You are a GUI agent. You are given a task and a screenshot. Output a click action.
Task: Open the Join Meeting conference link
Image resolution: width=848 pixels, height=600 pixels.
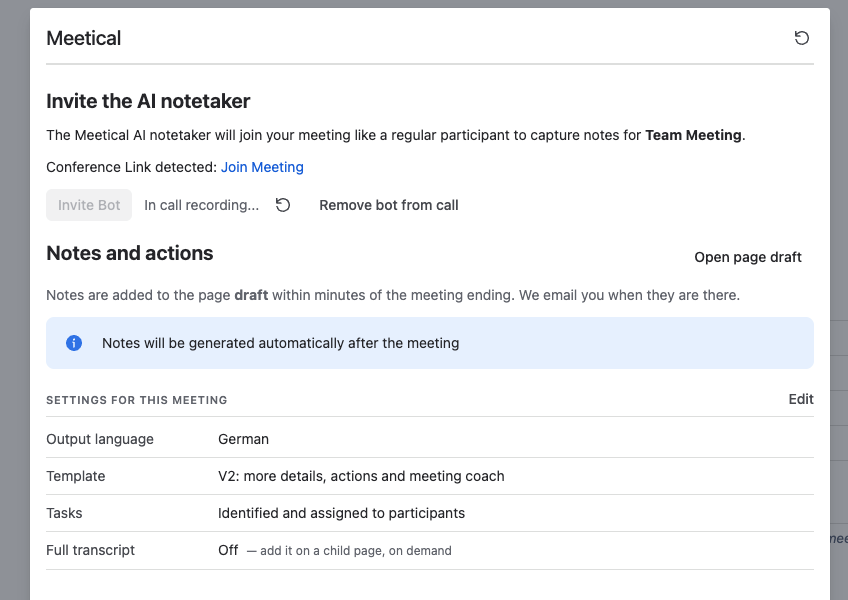pyautogui.click(x=262, y=167)
